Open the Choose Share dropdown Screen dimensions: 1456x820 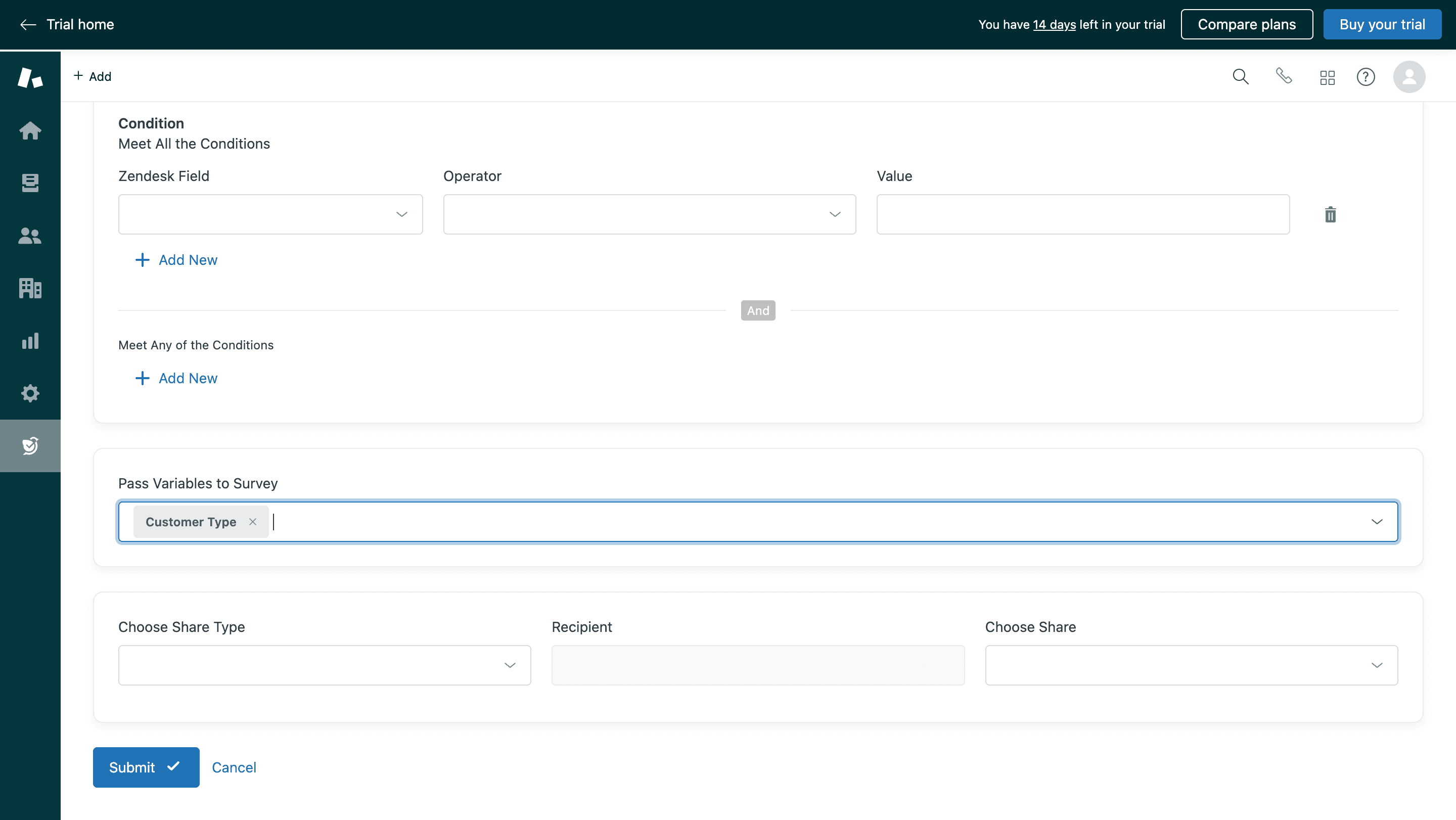[x=1191, y=665]
